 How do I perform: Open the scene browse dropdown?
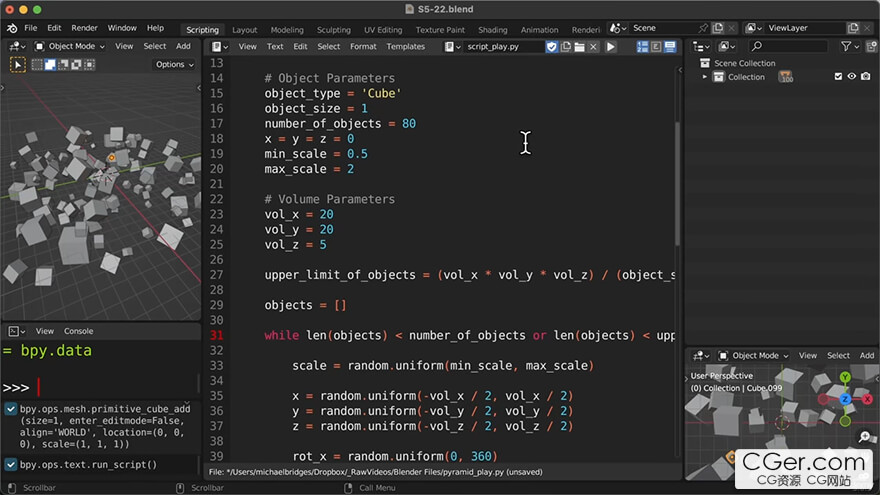(x=618, y=28)
